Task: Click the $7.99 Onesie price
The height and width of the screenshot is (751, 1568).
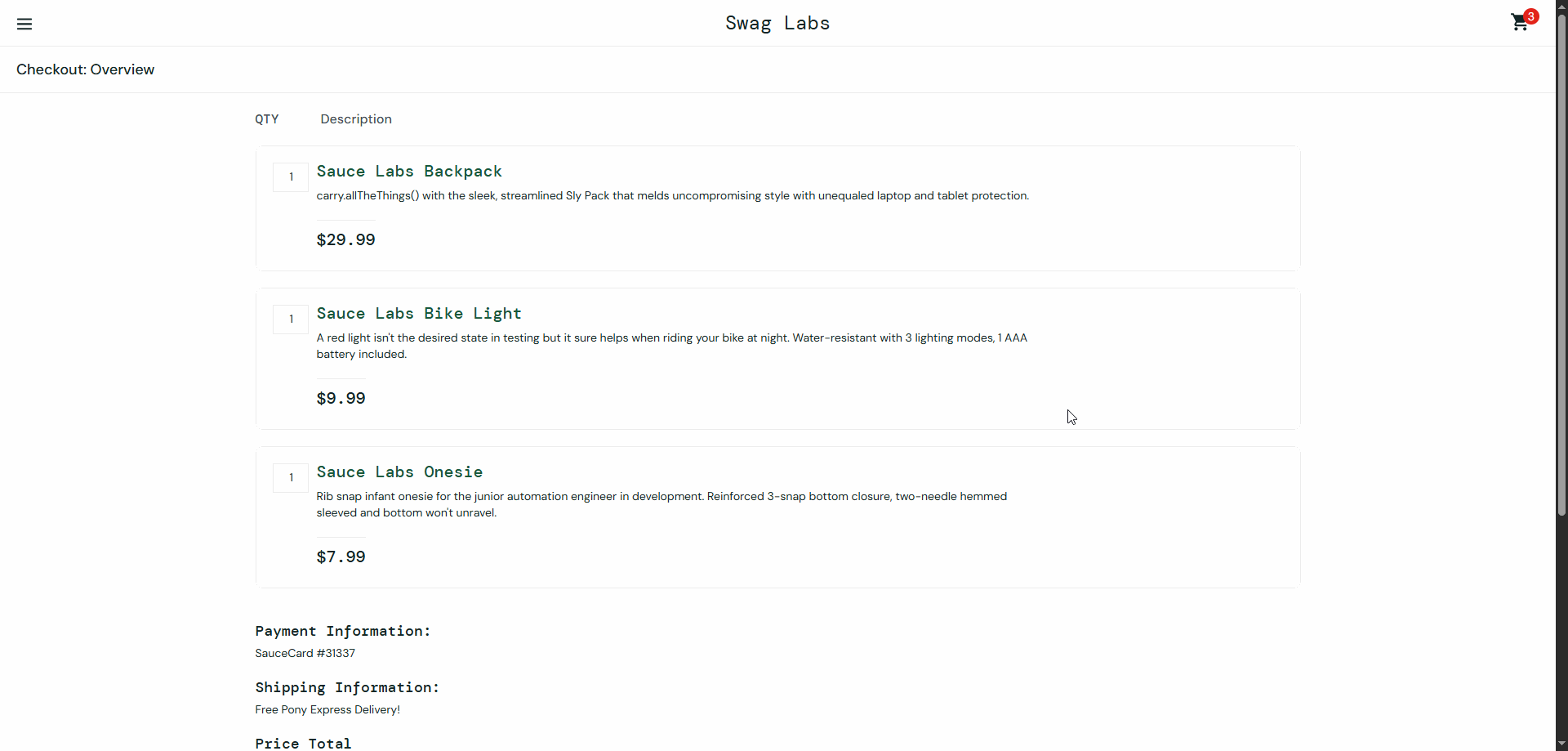Action: (341, 557)
